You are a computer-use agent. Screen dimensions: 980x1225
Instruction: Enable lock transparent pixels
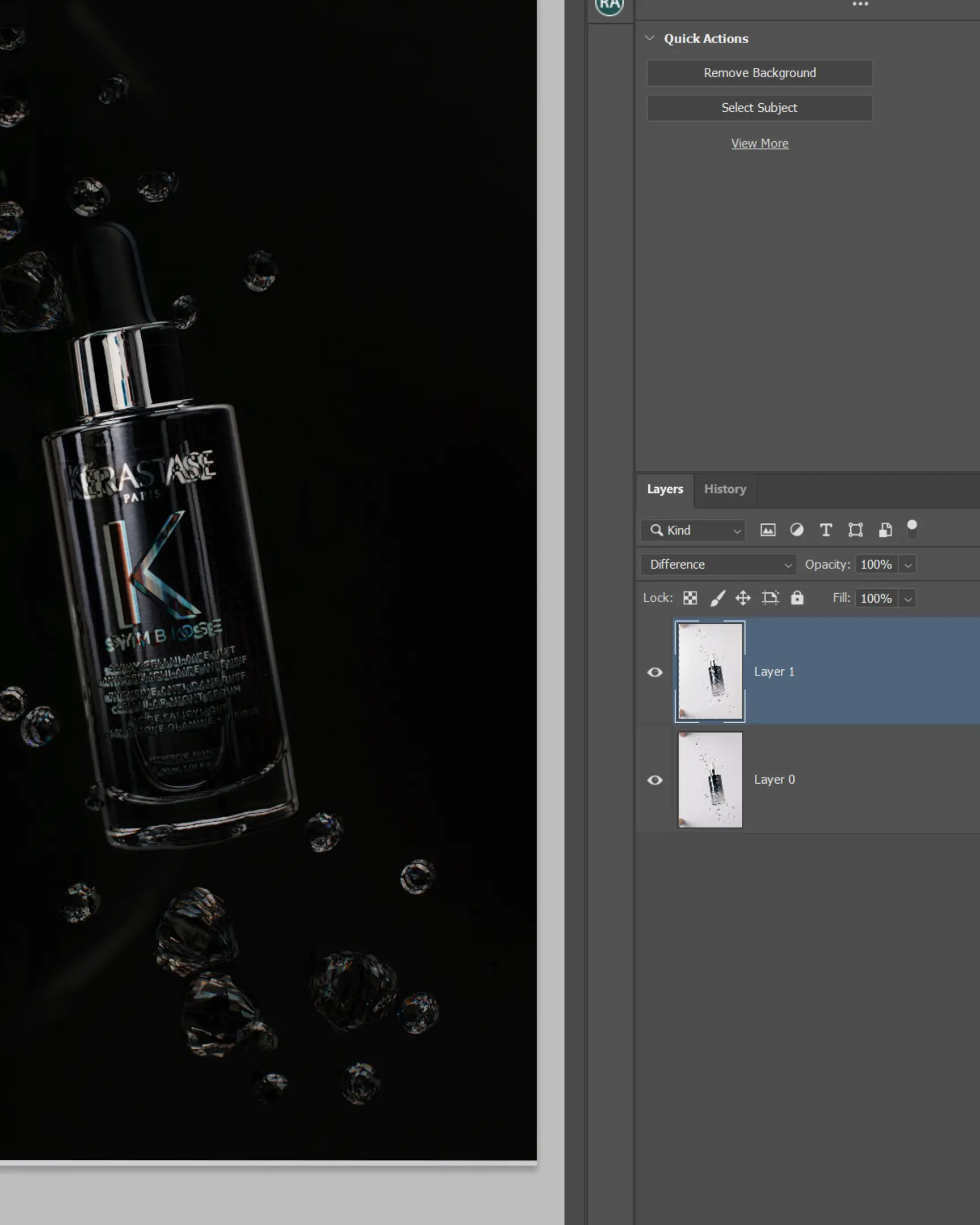point(689,598)
